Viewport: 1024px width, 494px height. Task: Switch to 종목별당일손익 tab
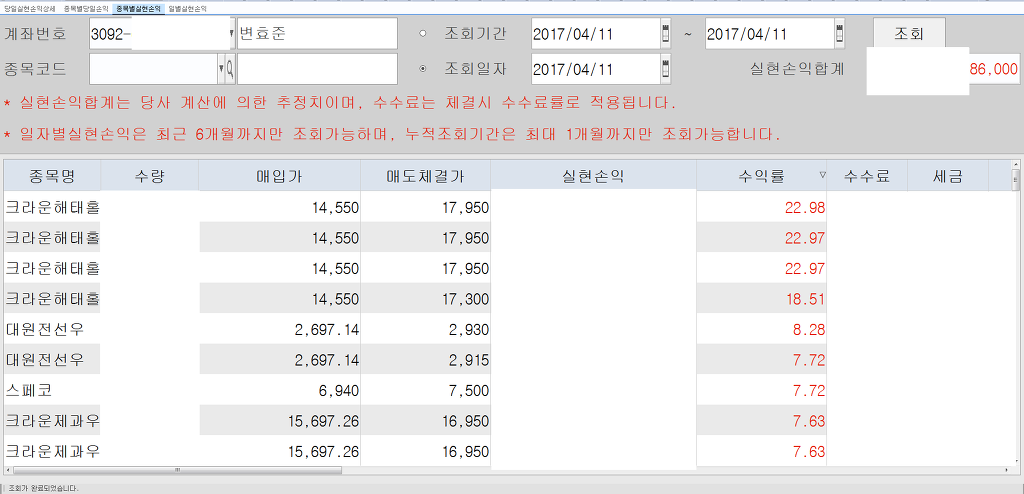[85, 10]
